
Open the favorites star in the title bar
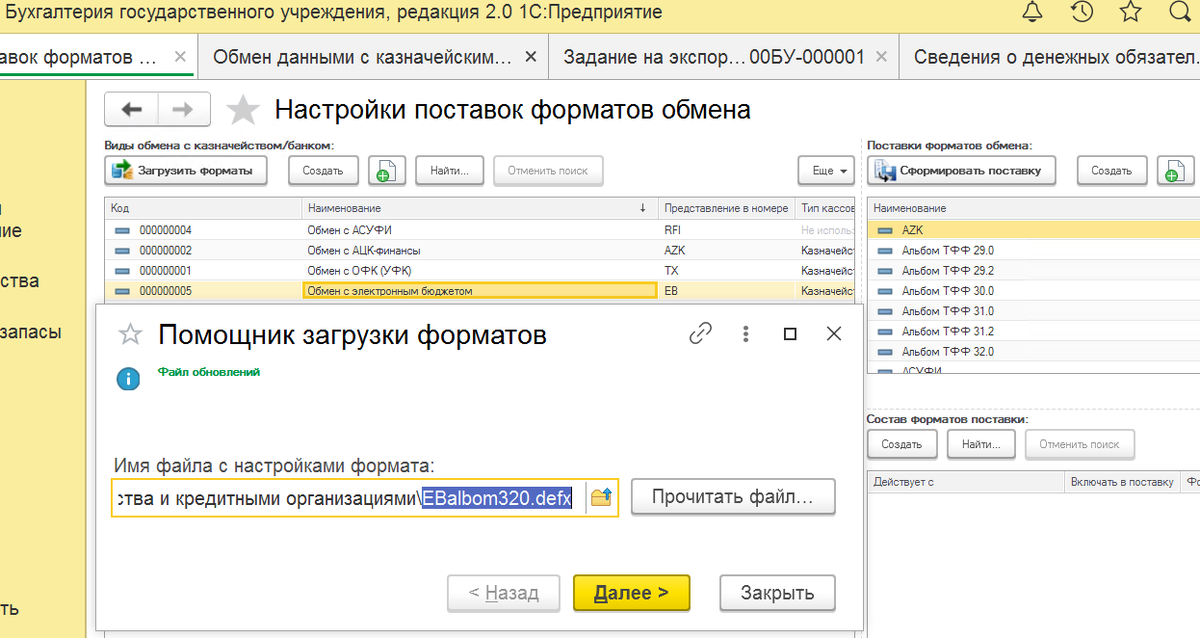click(x=1130, y=12)
